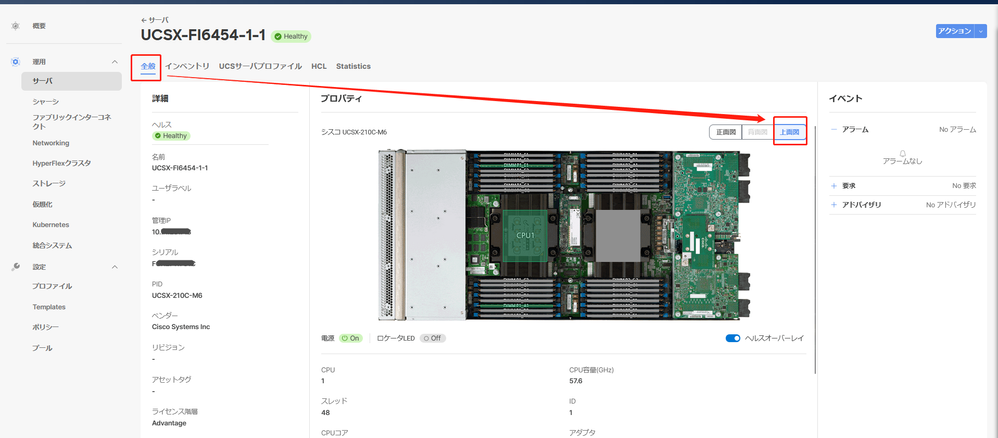Click the Healthy status under ヘルス

[x=171, y=136]
